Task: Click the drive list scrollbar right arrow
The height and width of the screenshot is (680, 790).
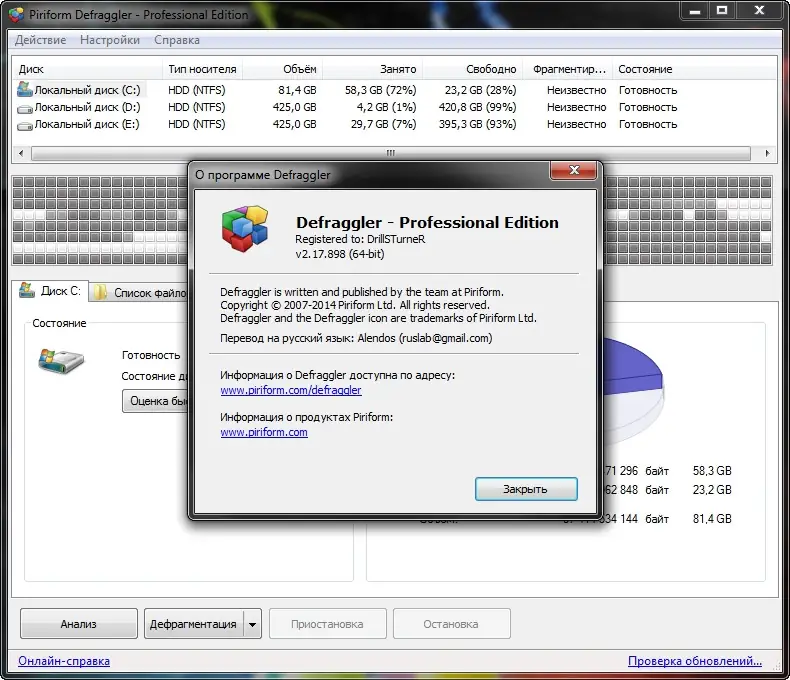Action: click(x=767, y=153)
